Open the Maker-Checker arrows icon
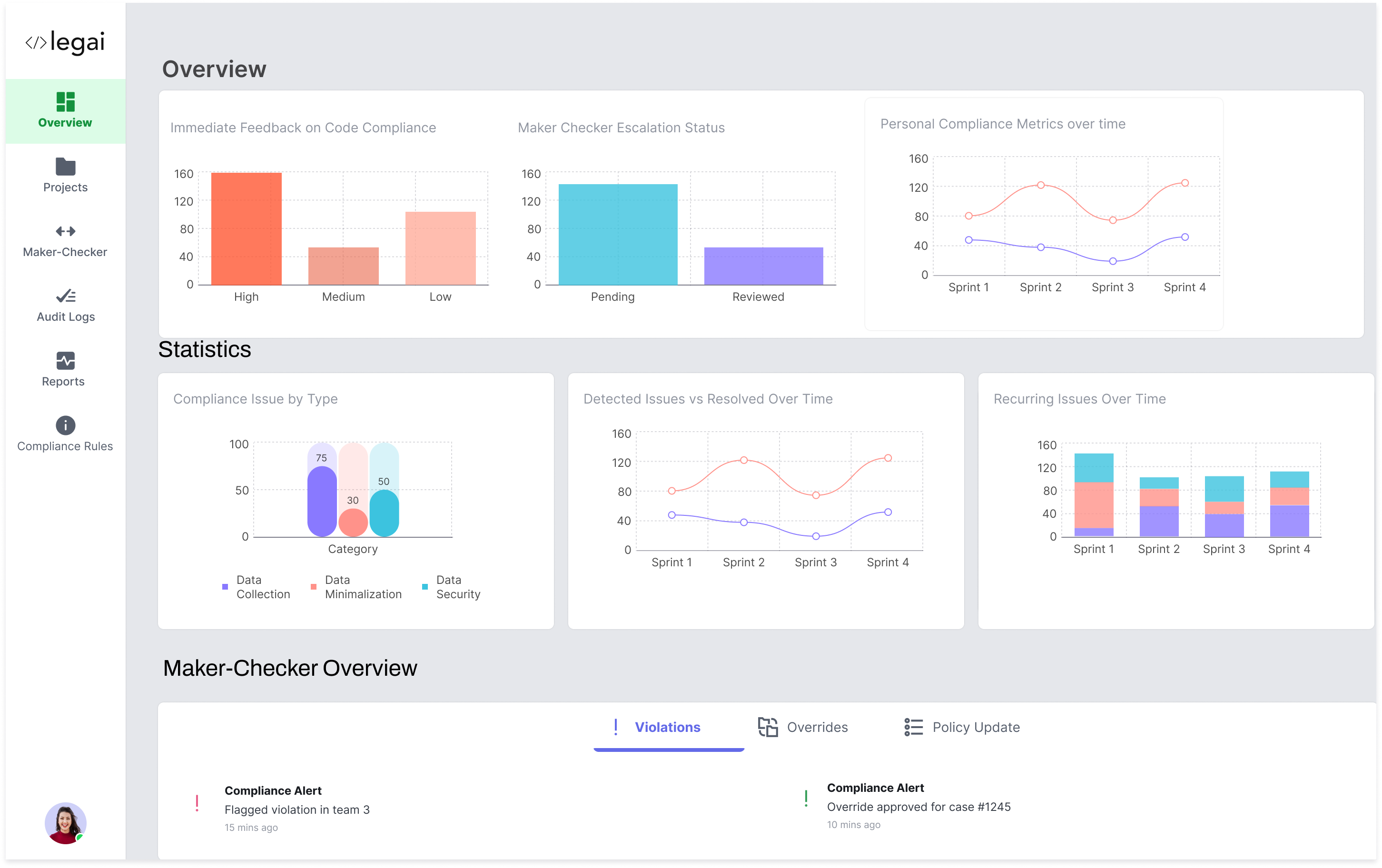This screenshot has width=1382, height=868. pos(65,231)
